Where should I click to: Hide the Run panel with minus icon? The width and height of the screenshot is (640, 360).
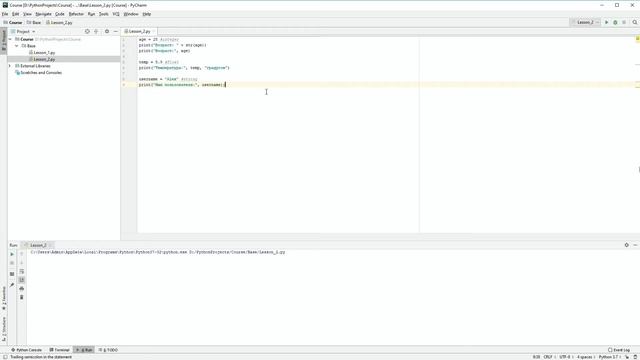click(x=635, y=245)
